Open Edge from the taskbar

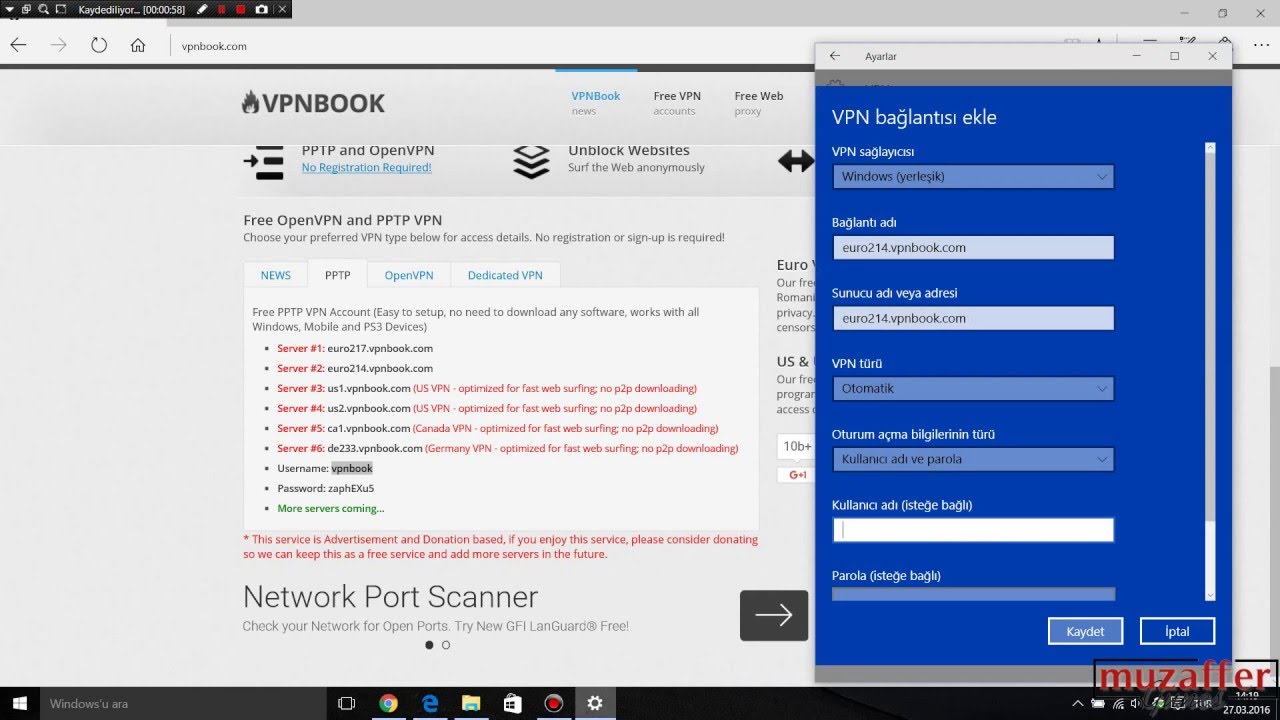(x=431, y=704)
